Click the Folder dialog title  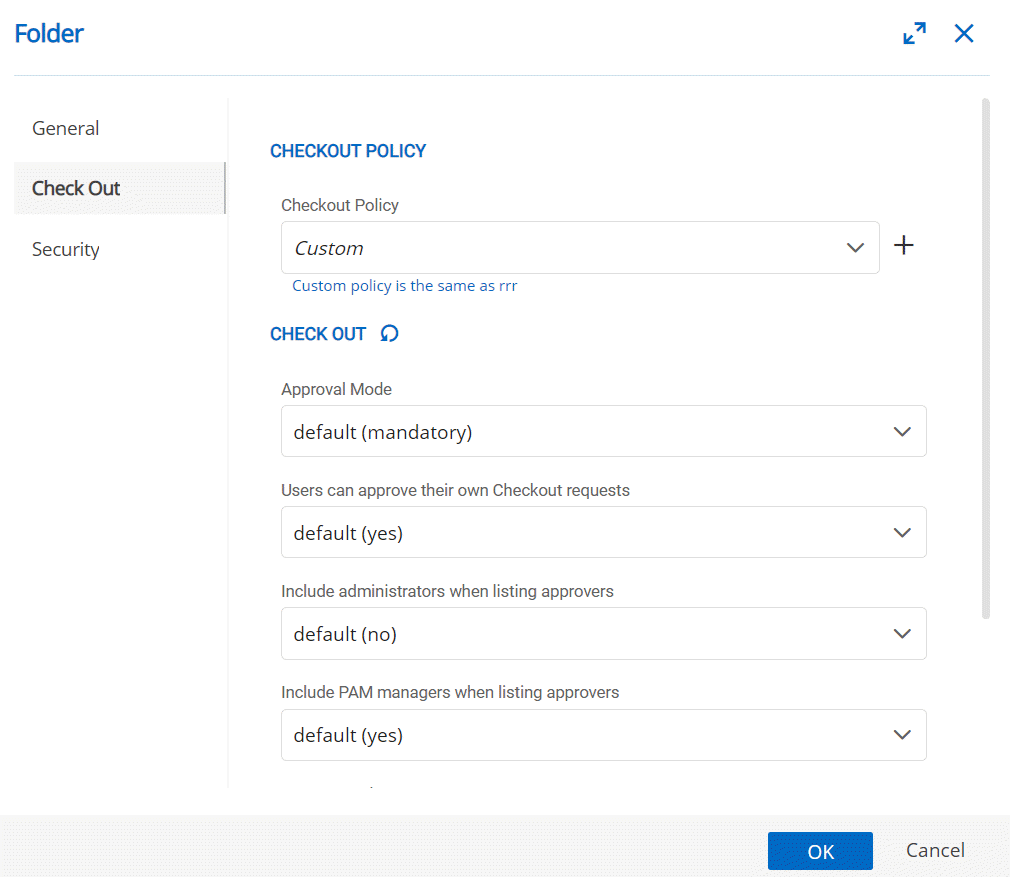click(x=49, y=34)
